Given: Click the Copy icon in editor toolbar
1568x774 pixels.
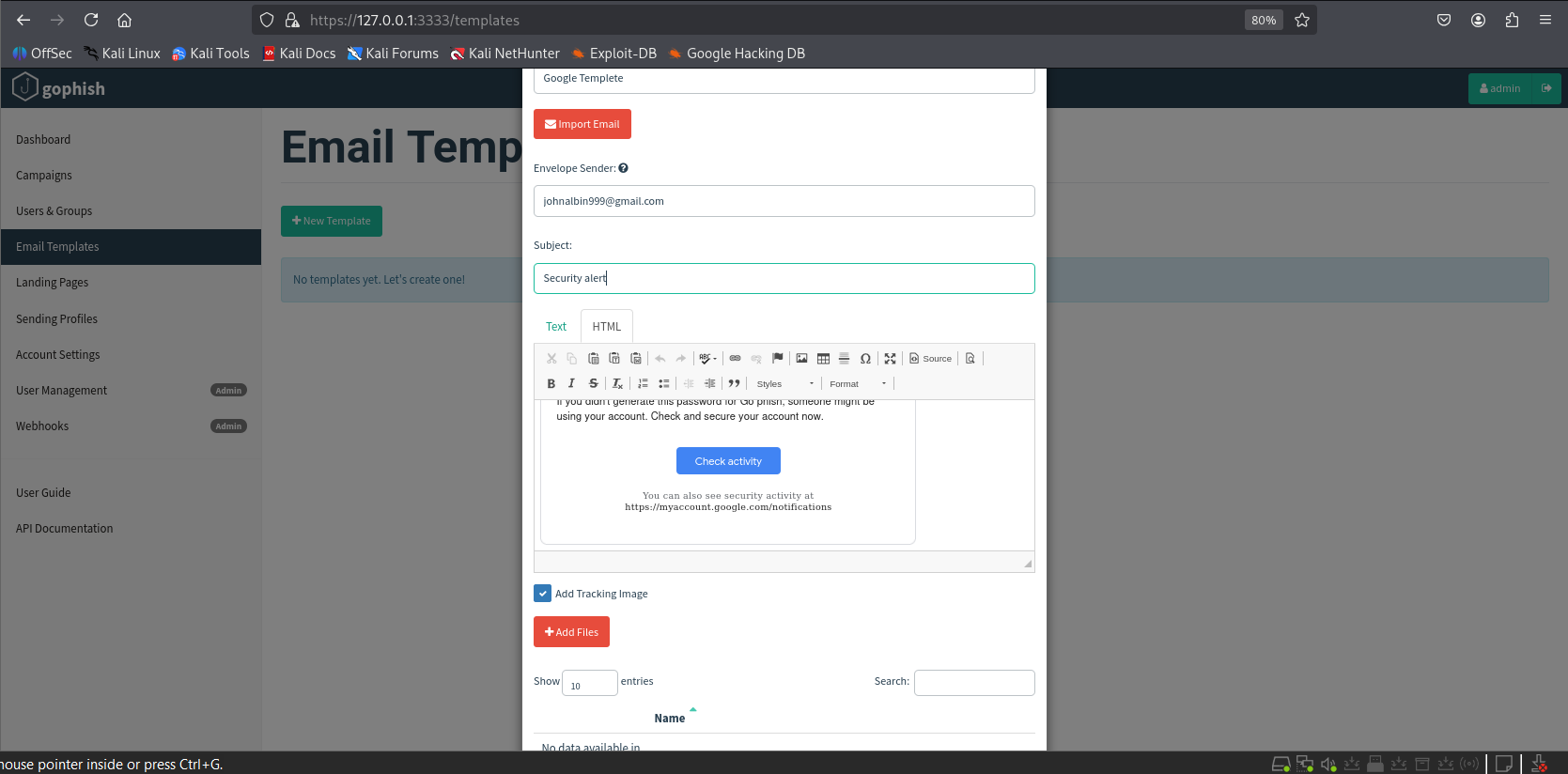Looking at the screenshot, I should pos(571,359).
